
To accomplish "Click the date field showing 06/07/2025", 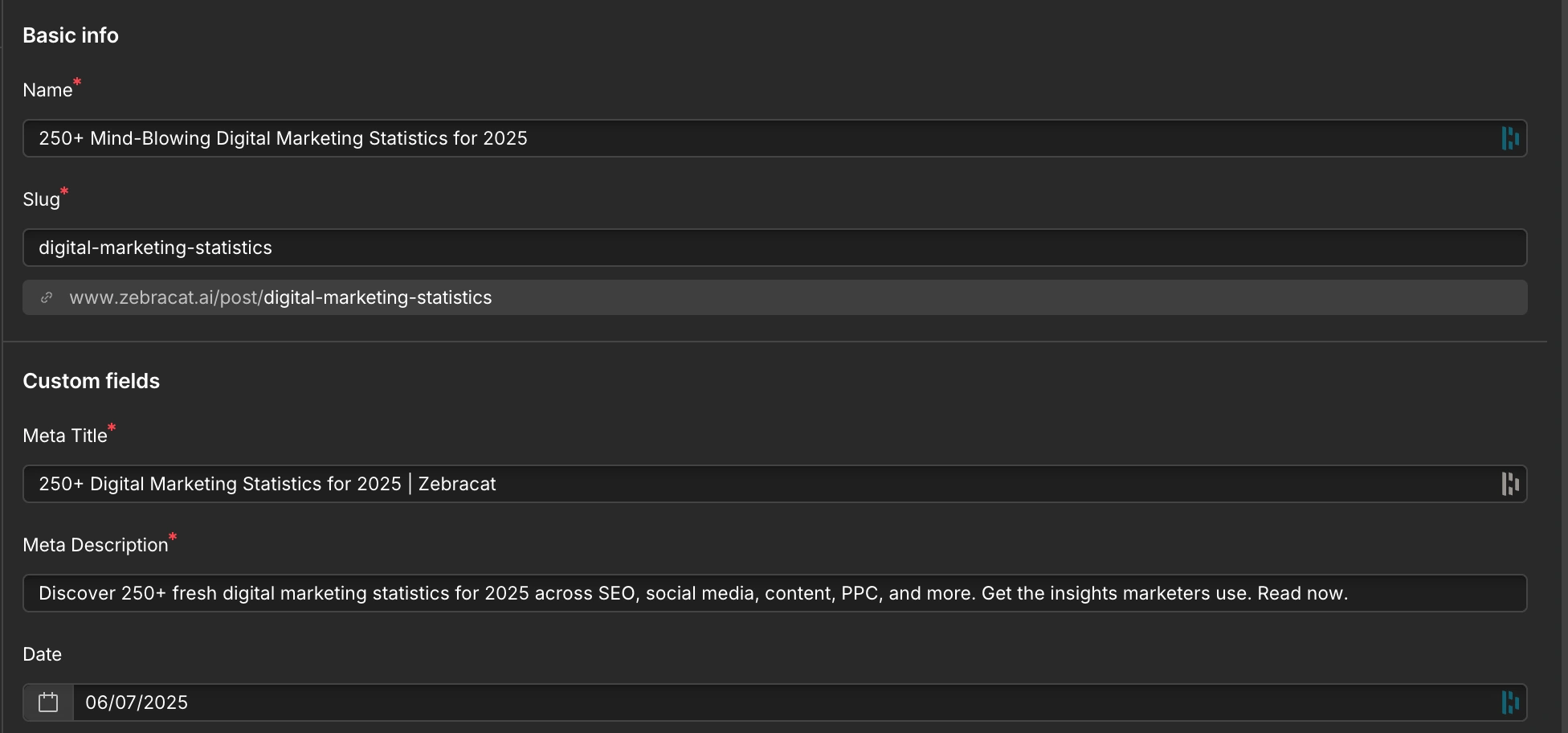I will 799,702.
